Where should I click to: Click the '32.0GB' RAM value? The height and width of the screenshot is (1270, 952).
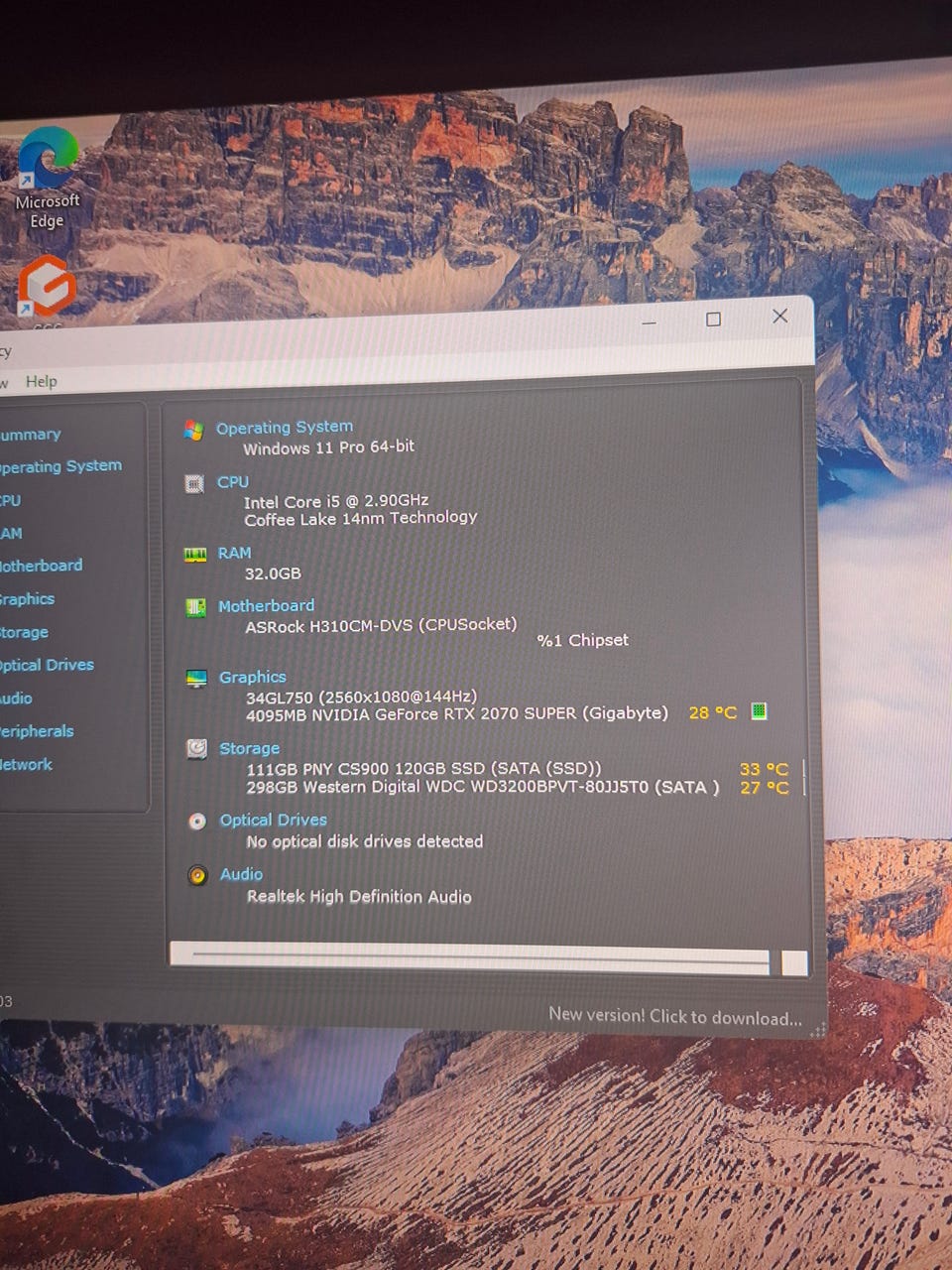pyautogui.click(x=273, y=573)
